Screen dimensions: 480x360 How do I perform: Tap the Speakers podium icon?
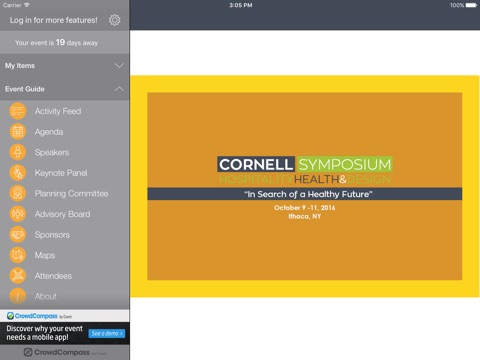pos(18,152)
